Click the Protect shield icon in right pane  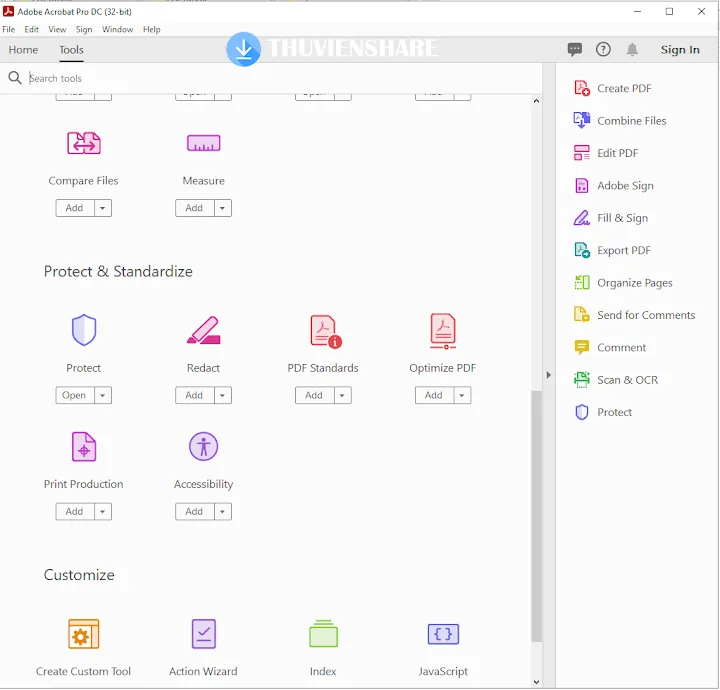click(582, 412)
